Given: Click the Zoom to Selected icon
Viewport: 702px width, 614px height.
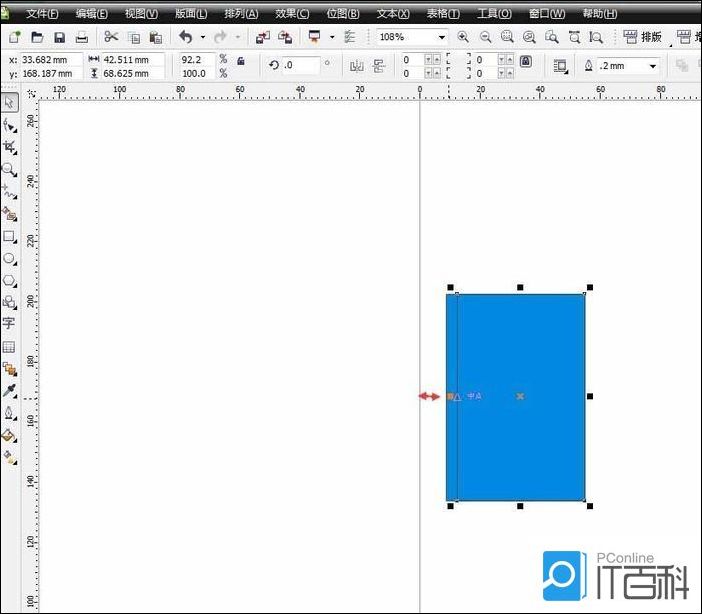Looking at the screenshot, I should point(507,37).
